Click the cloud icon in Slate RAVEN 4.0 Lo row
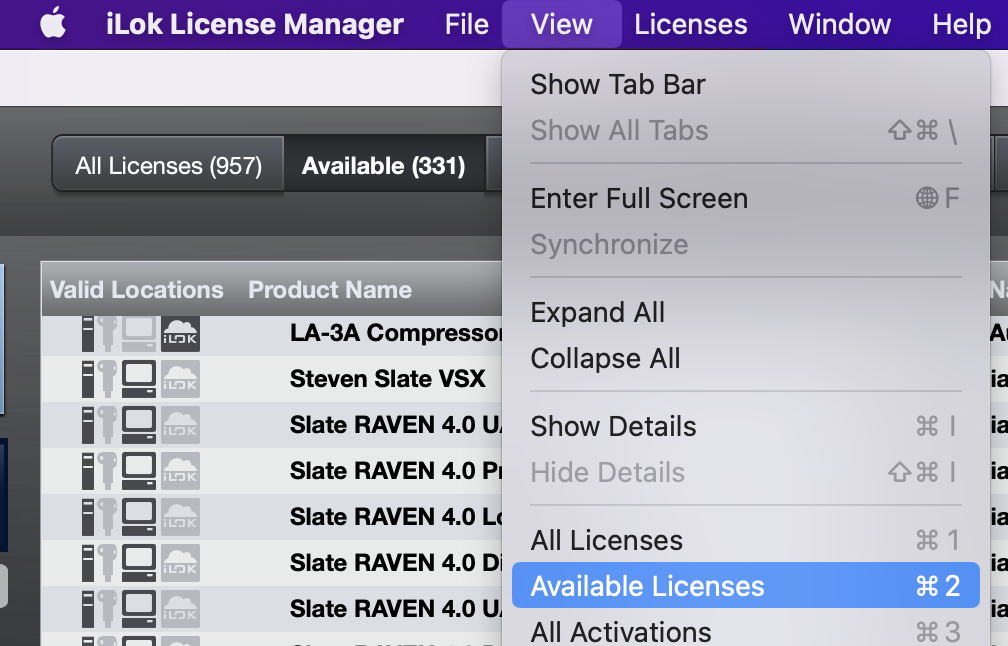 180,517
